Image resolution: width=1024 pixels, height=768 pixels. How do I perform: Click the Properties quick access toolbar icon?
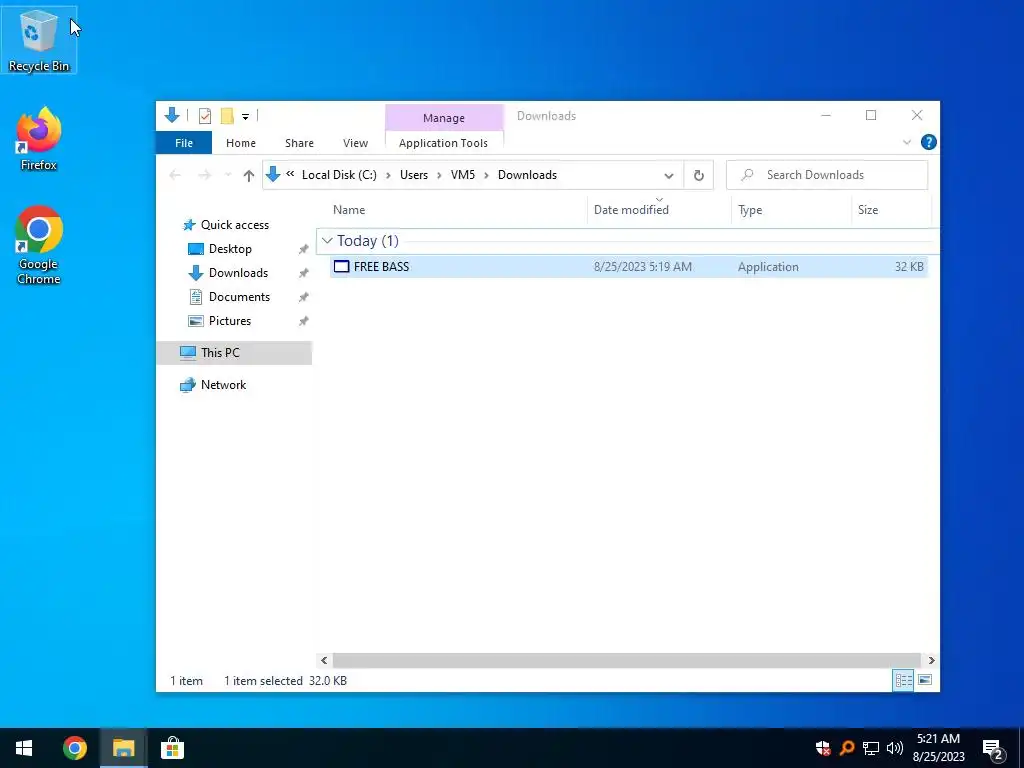tap(205, 116)
